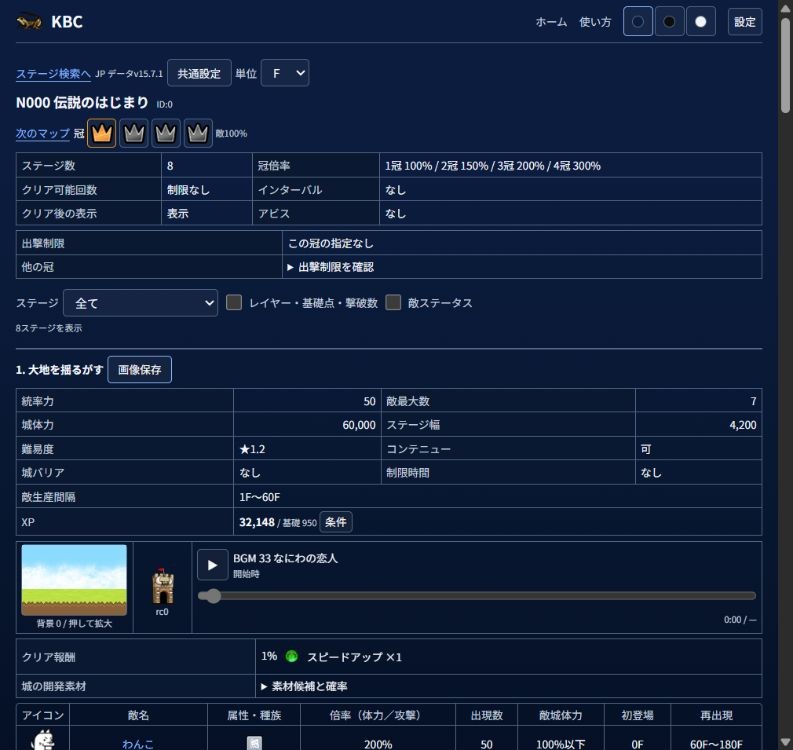This screenshot has height=750, width=793.
Task: Click the スピードアップ ×1 reward text
Action: pyautogui.click(x=355, y=657)
